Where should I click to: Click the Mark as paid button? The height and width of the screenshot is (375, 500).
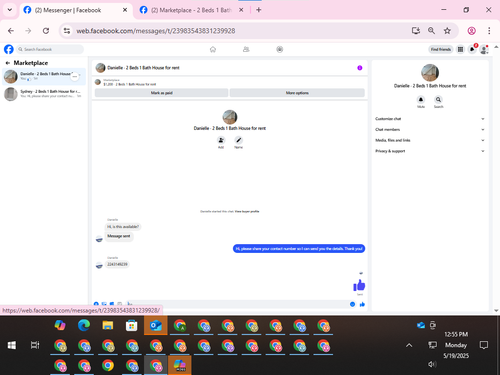[162, 93]
